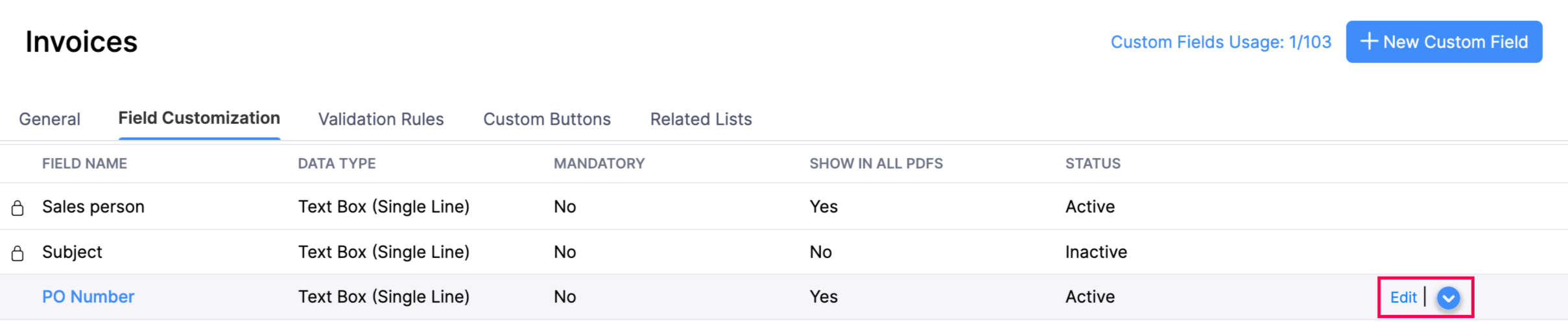Image resolution: width=1568 pixels, height=324 pixels.
Task: Select the Subject field row
Action: coord(72,252)
